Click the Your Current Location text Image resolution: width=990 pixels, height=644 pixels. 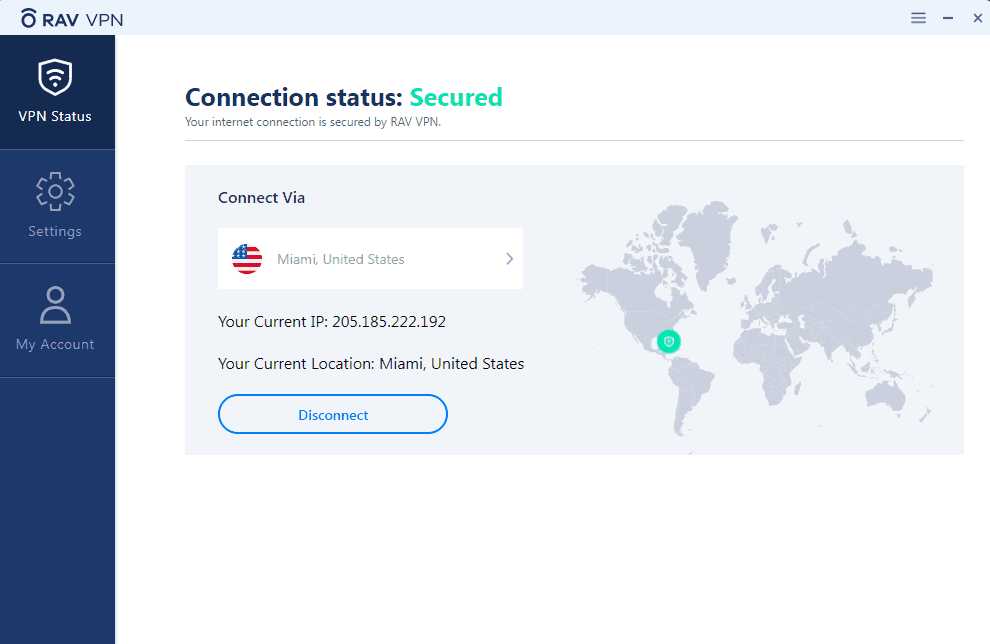tap(371, 364)
